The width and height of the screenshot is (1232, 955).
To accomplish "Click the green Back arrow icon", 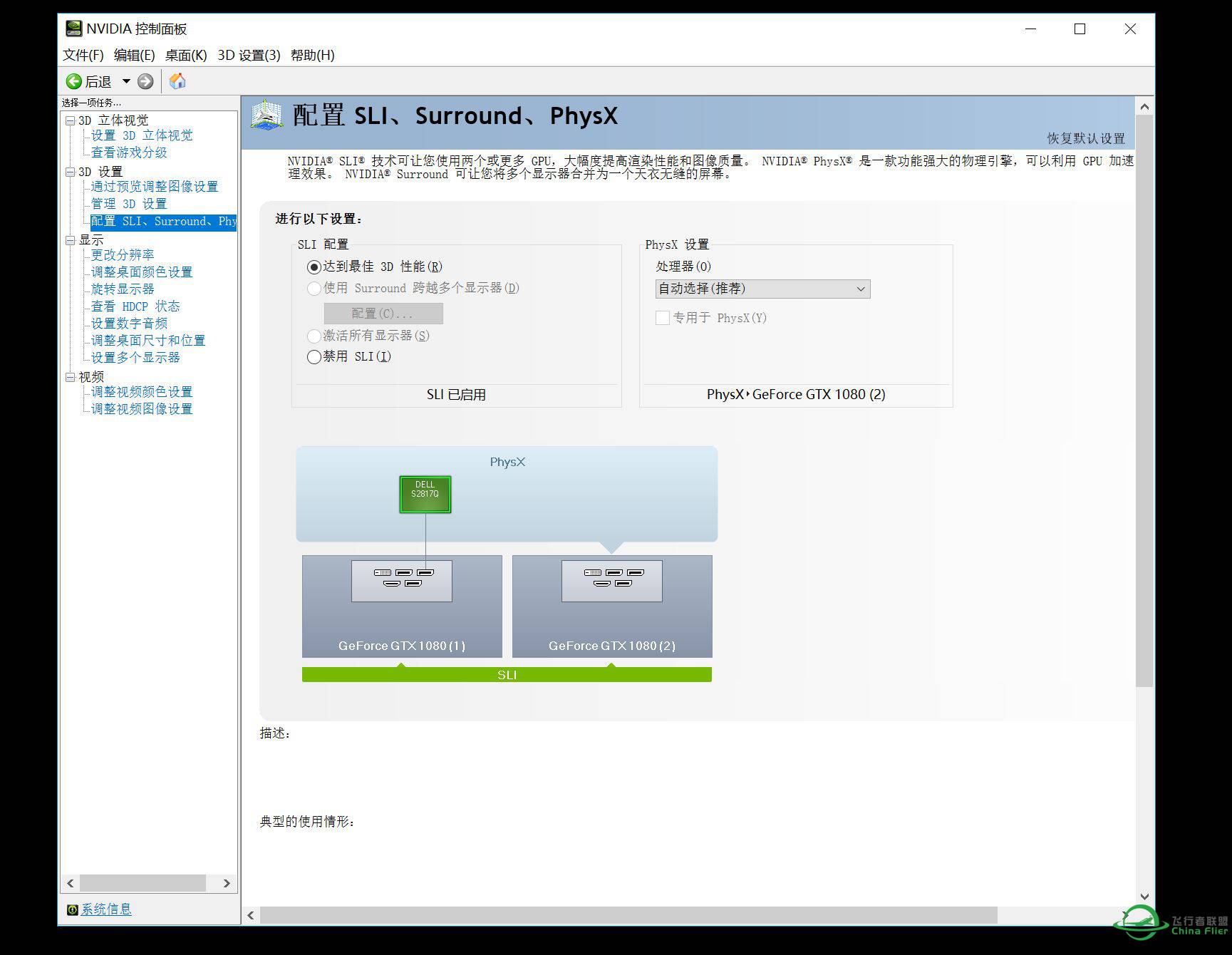I will [x=74, y=81].
